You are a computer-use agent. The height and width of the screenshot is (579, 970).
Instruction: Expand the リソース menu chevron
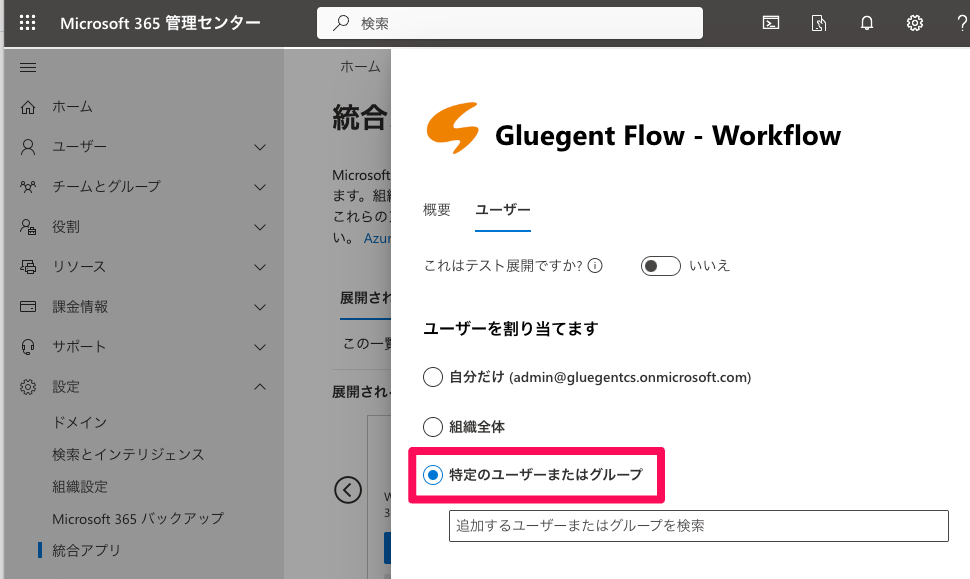260,267
